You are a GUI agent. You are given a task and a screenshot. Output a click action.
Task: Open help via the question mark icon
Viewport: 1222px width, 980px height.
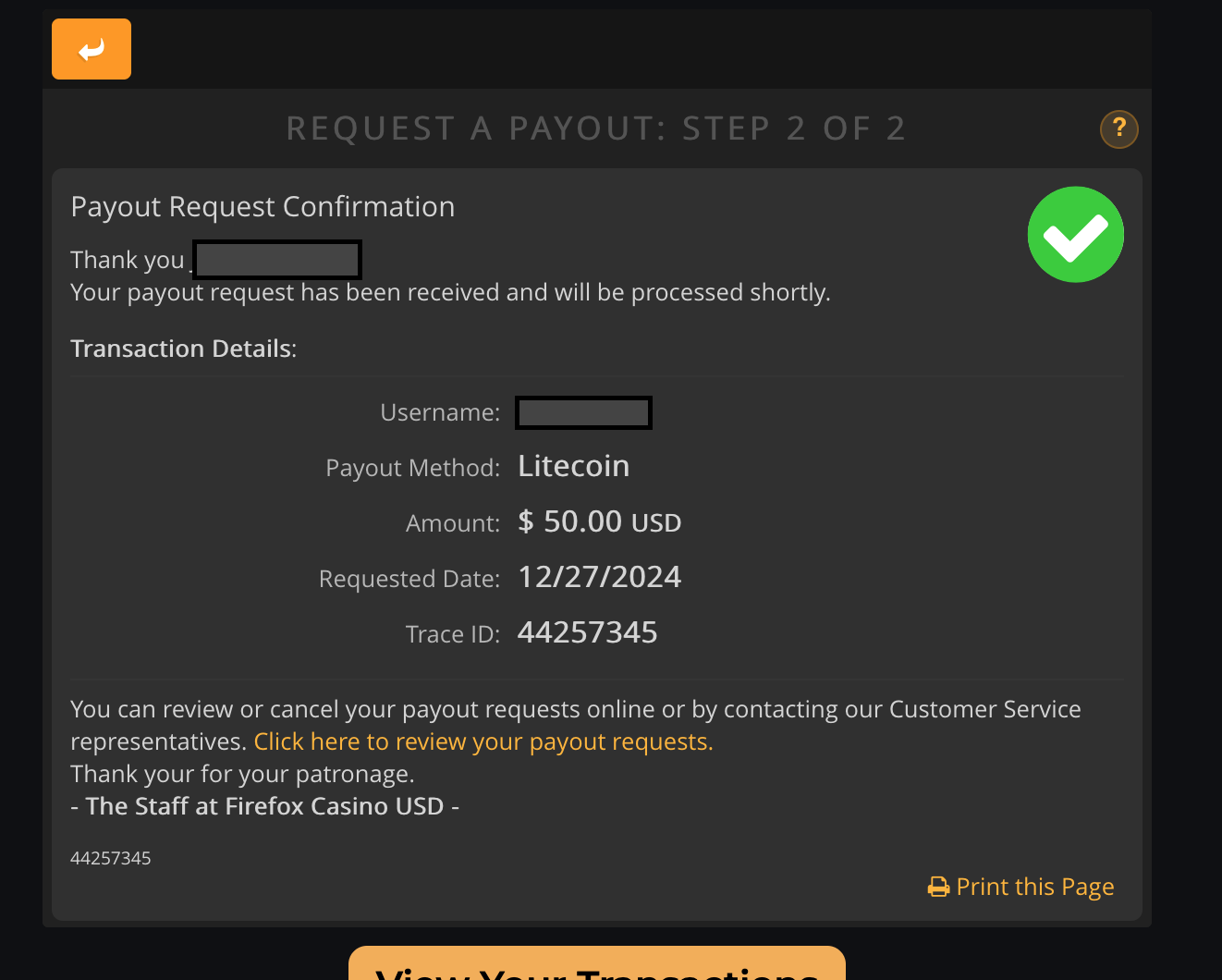[x=1118, y=129]
